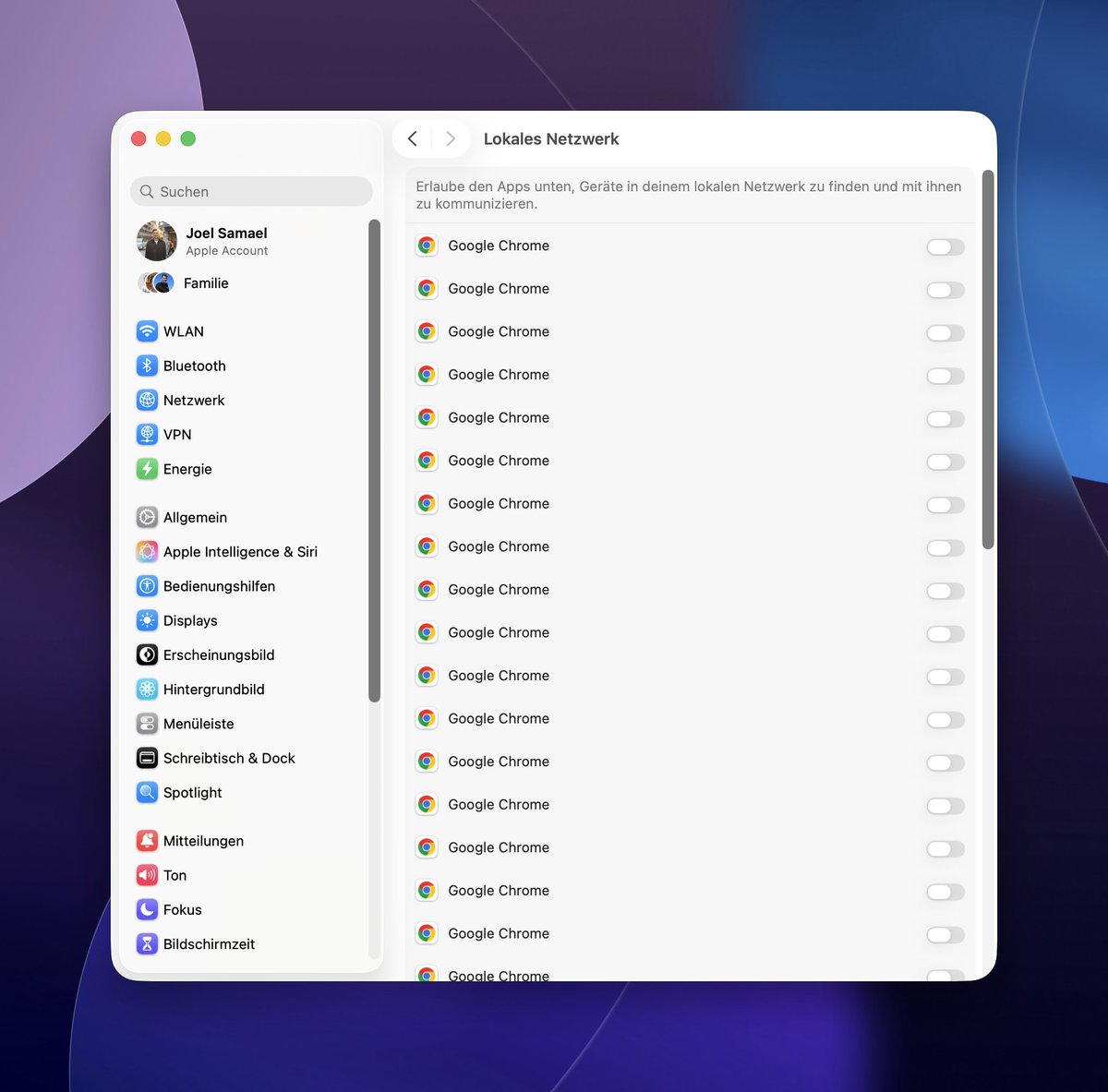This screenshot has width=1108, height=1092.
Task: Open the Allgemein gear icon
Action: pos(147,517)
